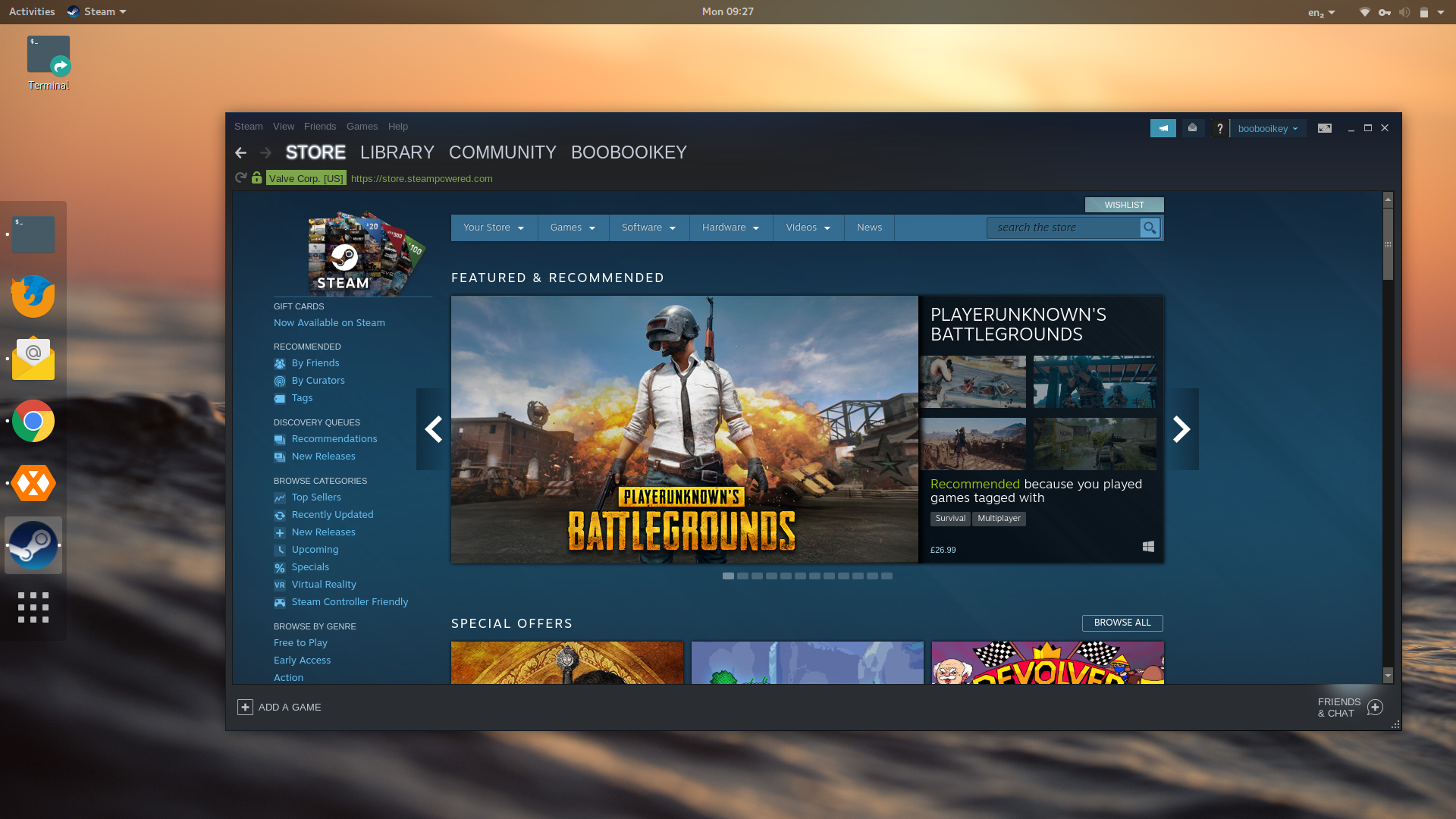Viewport: 1456px width, 819px height.
Task: Click the Steam Controller Friendly icon
Action: click(280, 602)
